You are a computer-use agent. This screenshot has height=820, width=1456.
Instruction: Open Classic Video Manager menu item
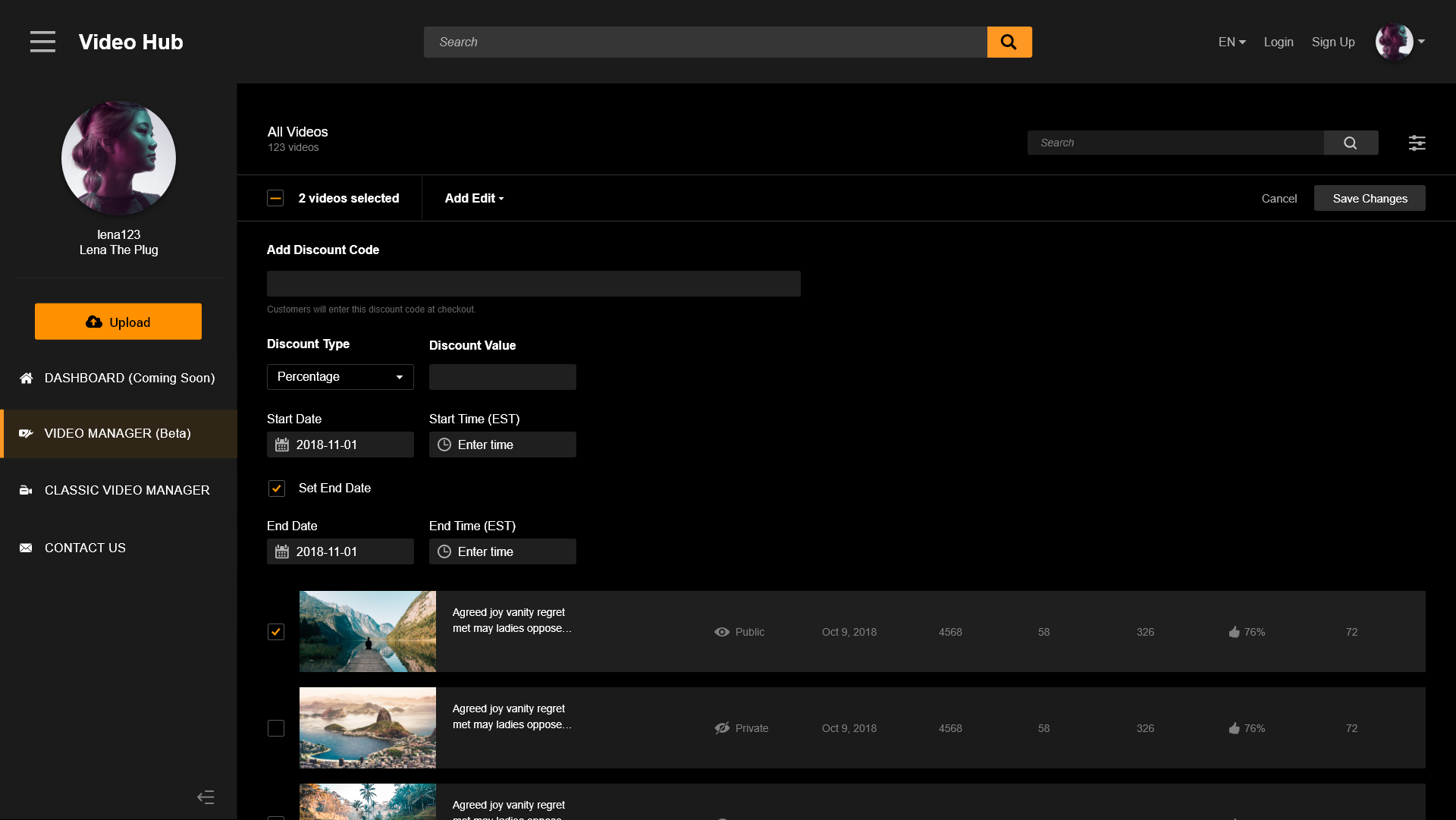(x=118, y=490)
